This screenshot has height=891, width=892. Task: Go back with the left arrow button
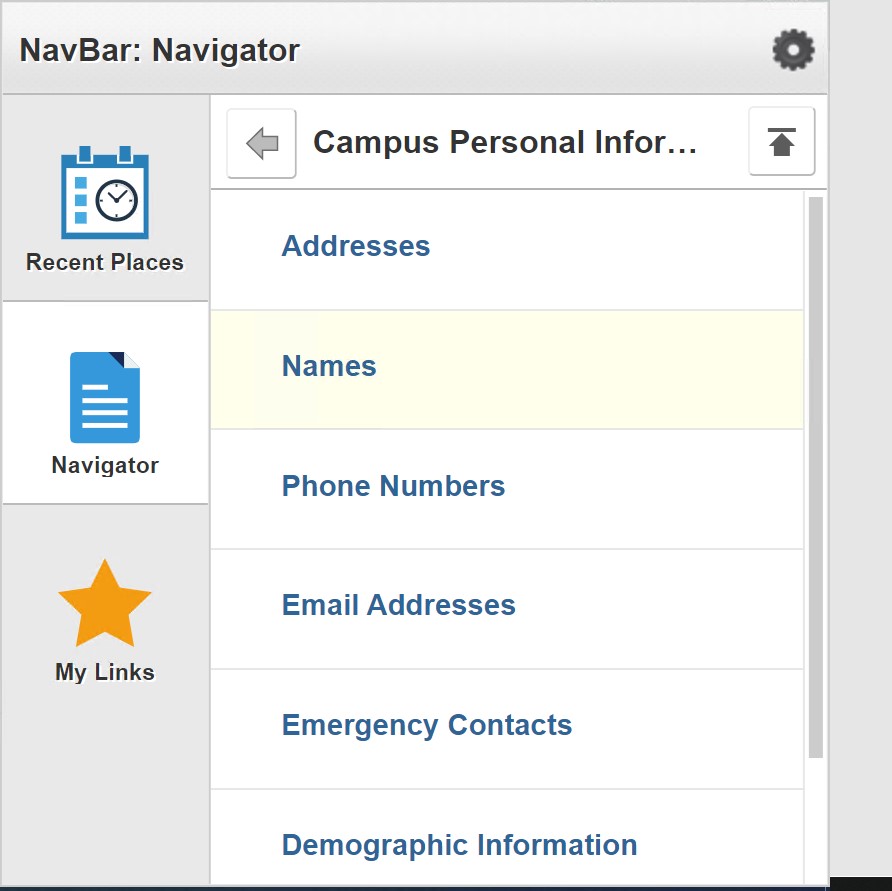261,144
